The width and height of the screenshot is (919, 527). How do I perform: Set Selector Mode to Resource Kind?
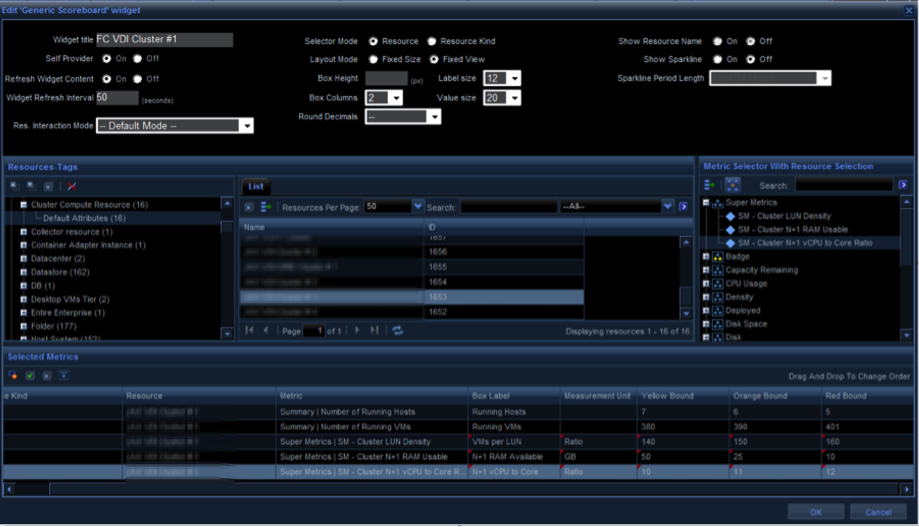point(432,42)
